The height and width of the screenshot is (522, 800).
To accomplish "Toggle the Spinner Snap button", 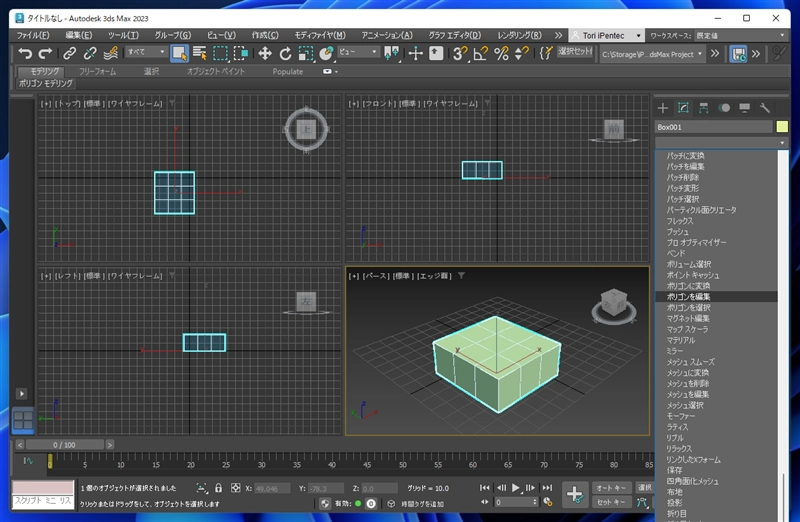I will click(521, 53).
